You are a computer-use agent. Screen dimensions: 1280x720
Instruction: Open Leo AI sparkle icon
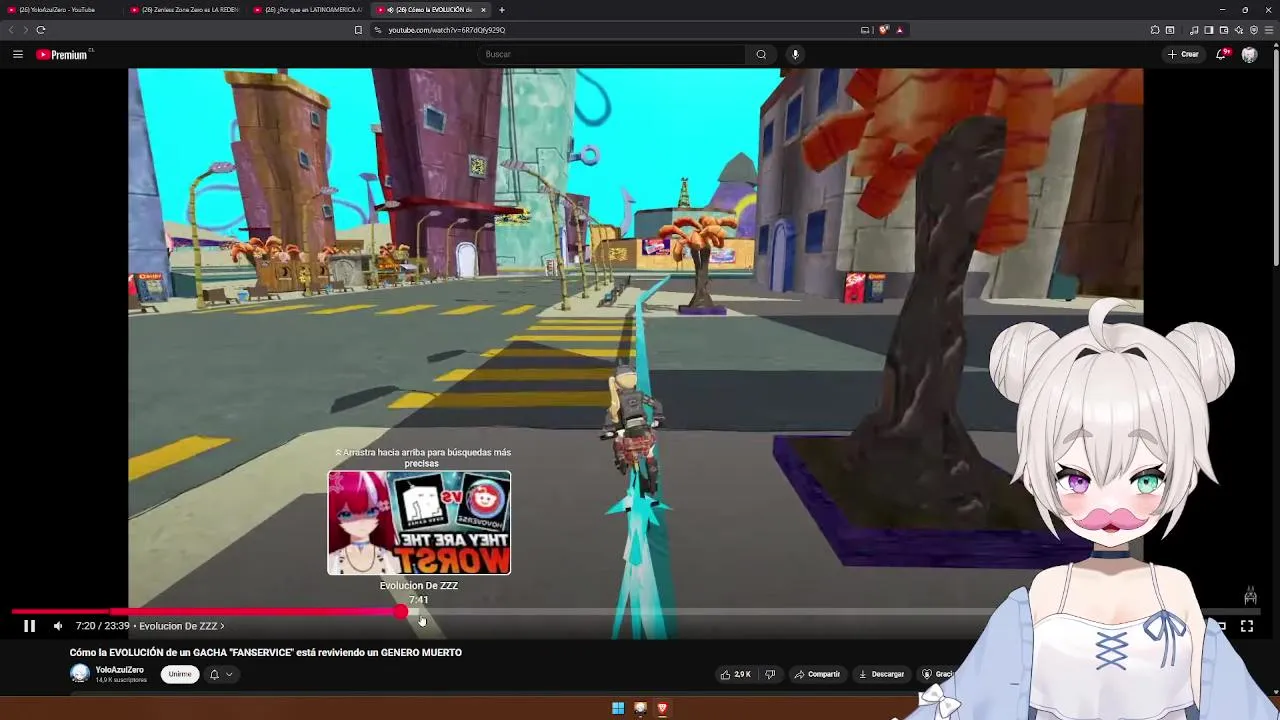coord(1239,30)
